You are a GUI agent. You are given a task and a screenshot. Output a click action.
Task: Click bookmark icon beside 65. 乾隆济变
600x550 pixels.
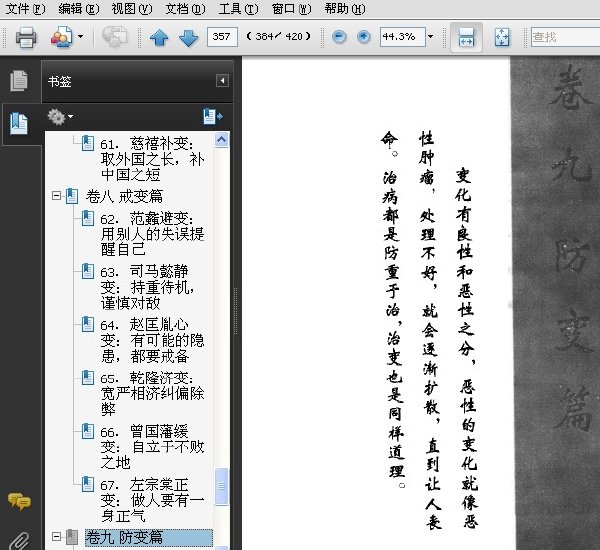[88, 377]
